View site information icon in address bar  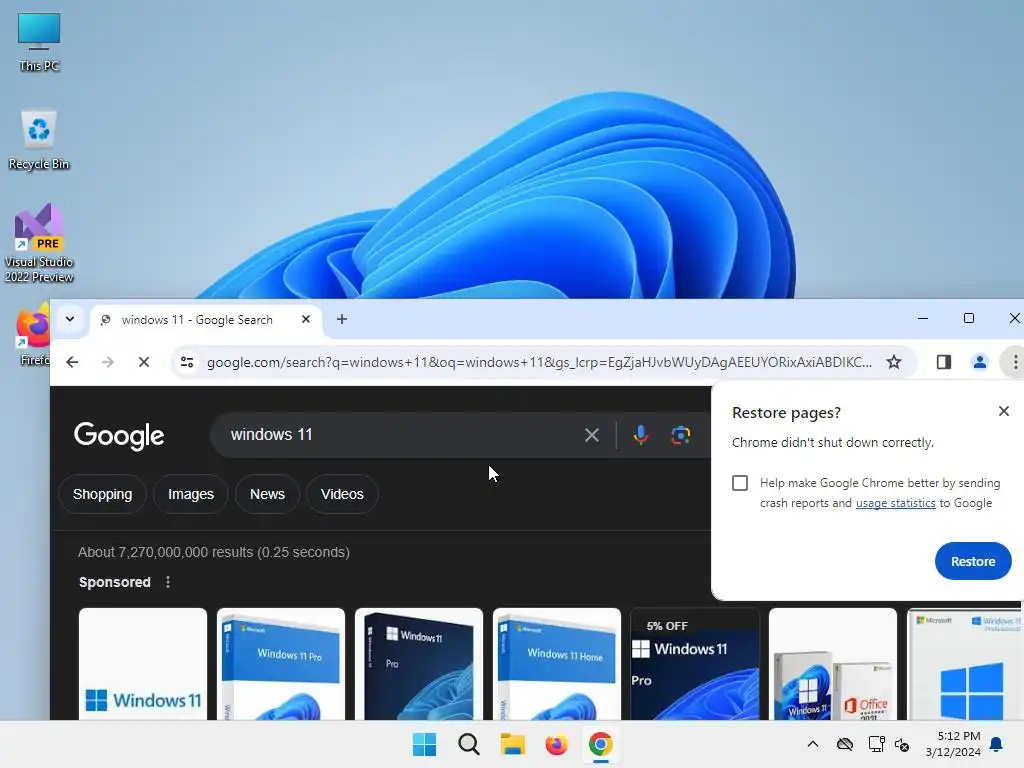[x=187, y=362]
